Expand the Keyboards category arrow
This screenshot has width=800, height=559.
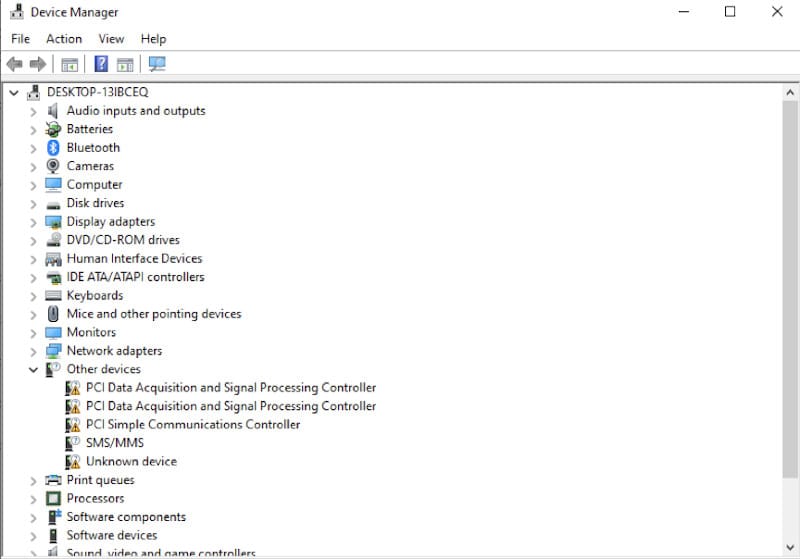click(34, 296)
